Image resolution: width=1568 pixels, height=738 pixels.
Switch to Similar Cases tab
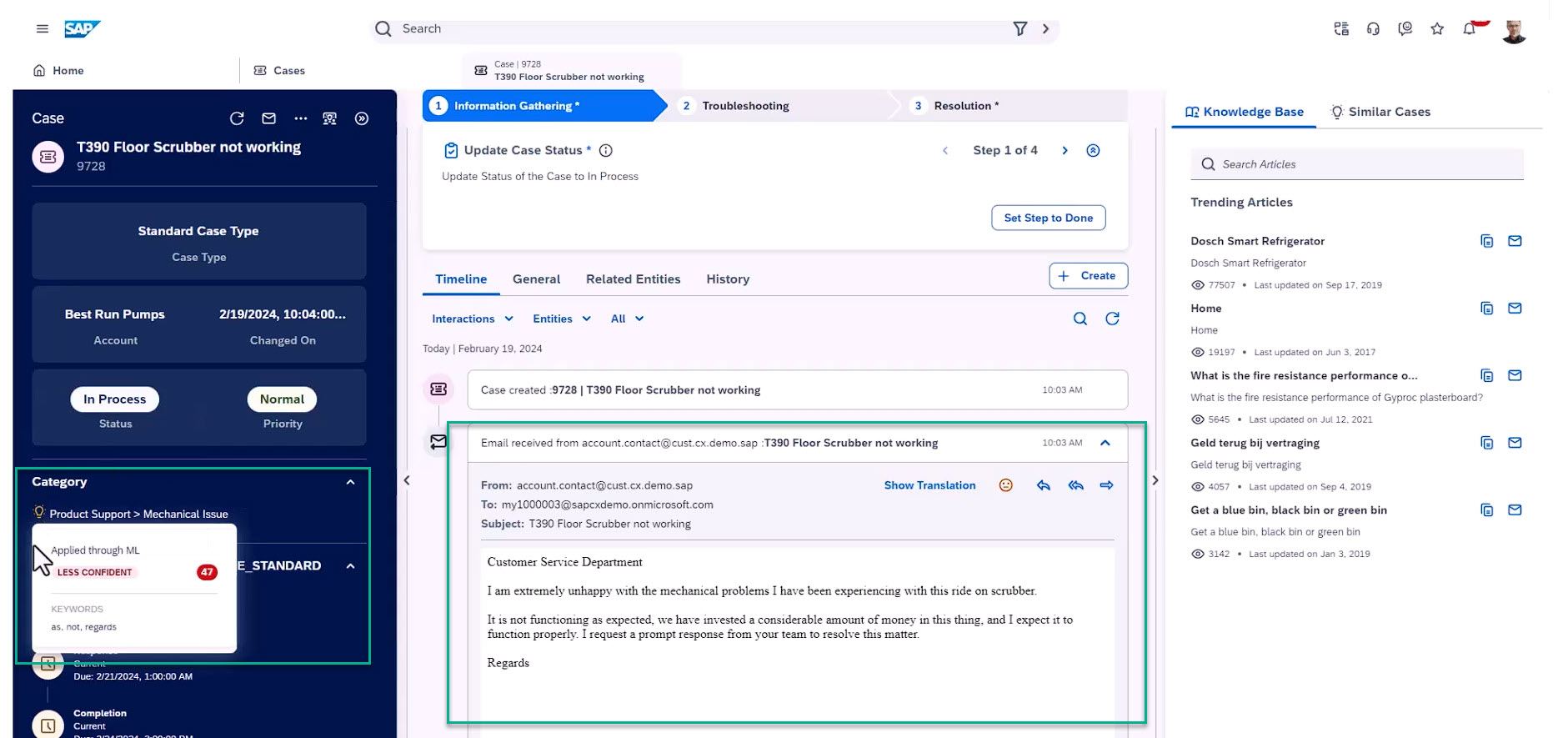1380,112
